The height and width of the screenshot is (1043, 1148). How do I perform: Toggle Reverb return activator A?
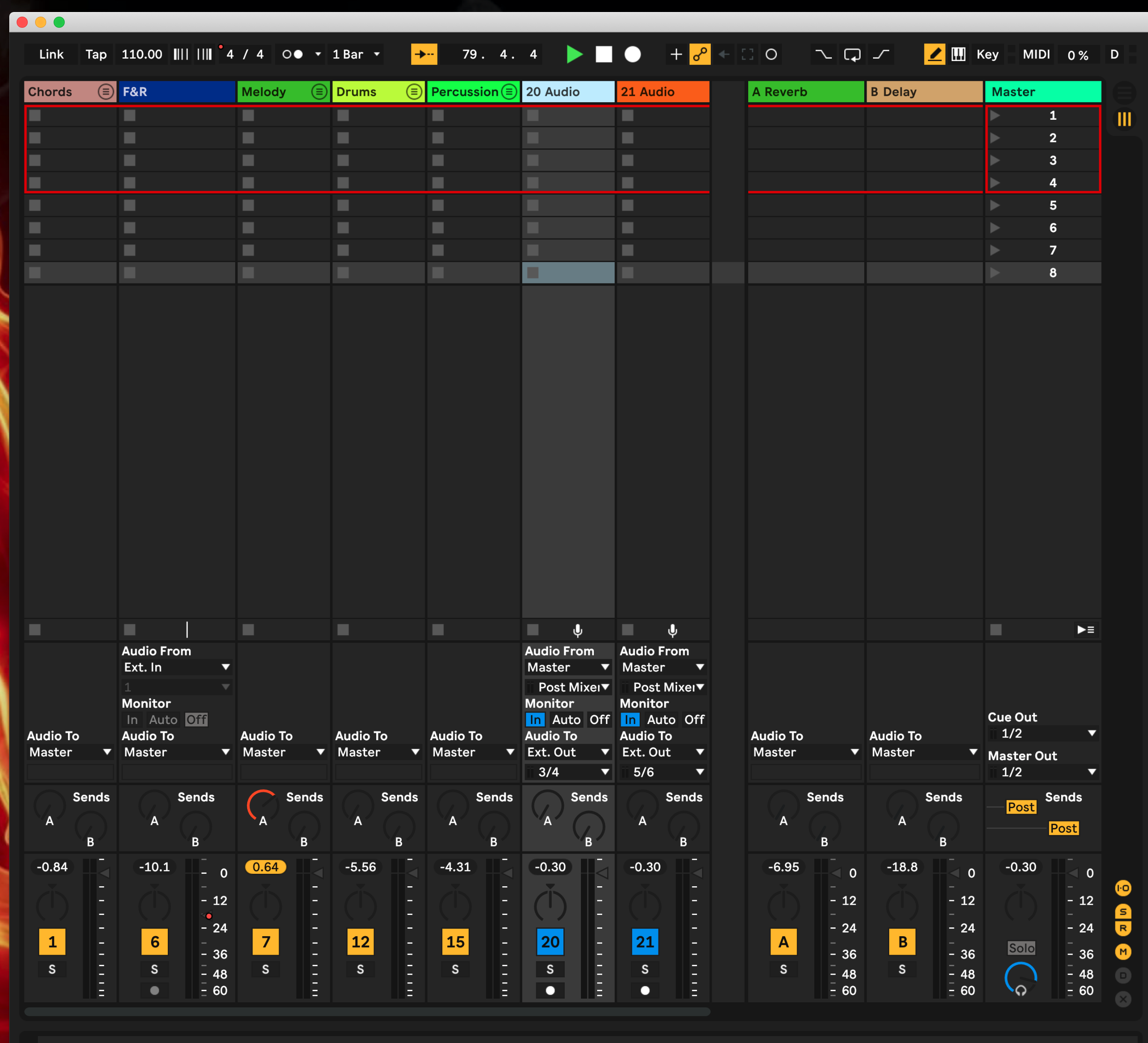pyautogui.click(x=783, y=942)
